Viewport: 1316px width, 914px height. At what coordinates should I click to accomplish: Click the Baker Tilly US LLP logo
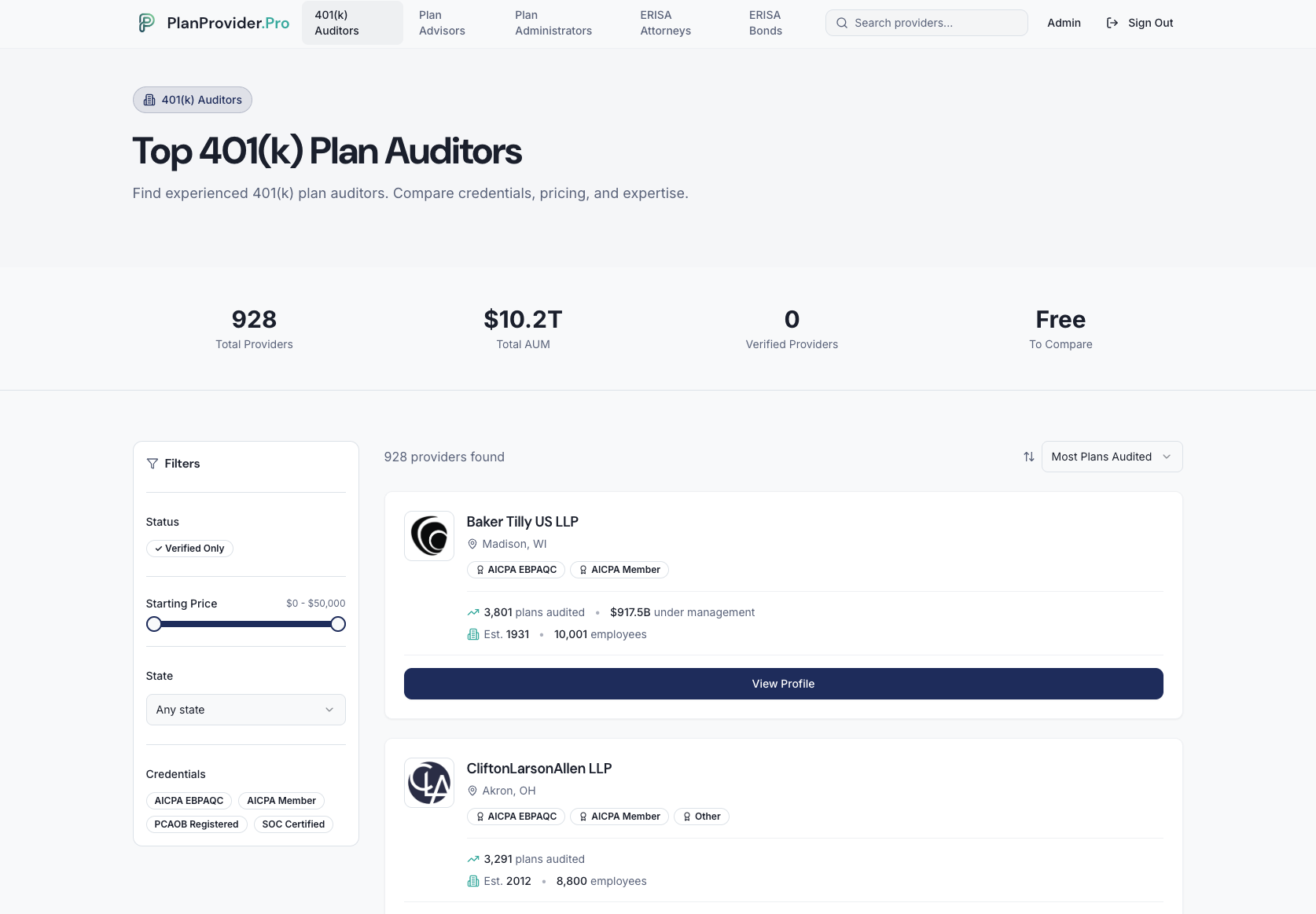coord(429,536)
